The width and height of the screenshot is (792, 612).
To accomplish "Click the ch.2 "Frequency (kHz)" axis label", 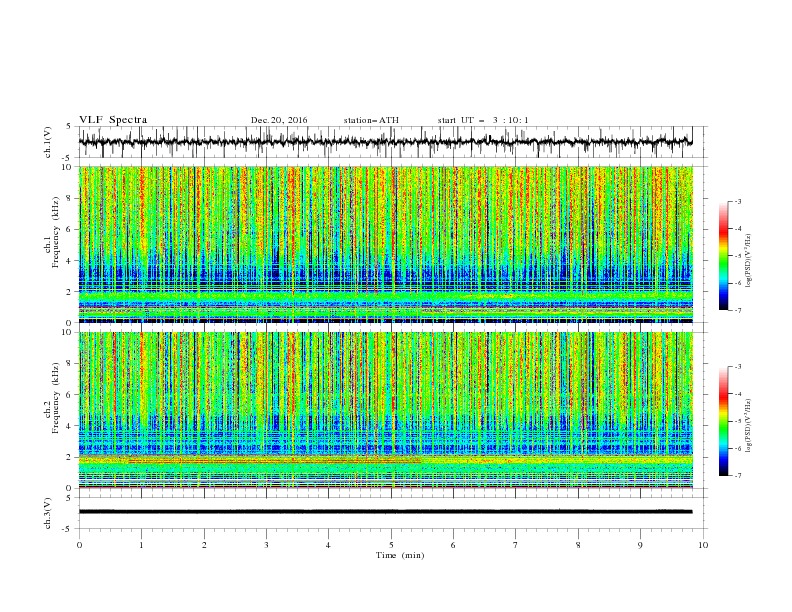I will pos(56,397).
